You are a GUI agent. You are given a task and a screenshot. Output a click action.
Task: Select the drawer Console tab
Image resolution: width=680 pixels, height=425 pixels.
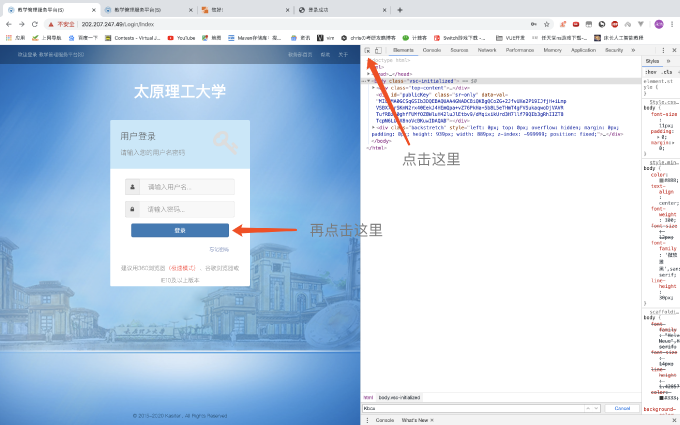(385, 420)
